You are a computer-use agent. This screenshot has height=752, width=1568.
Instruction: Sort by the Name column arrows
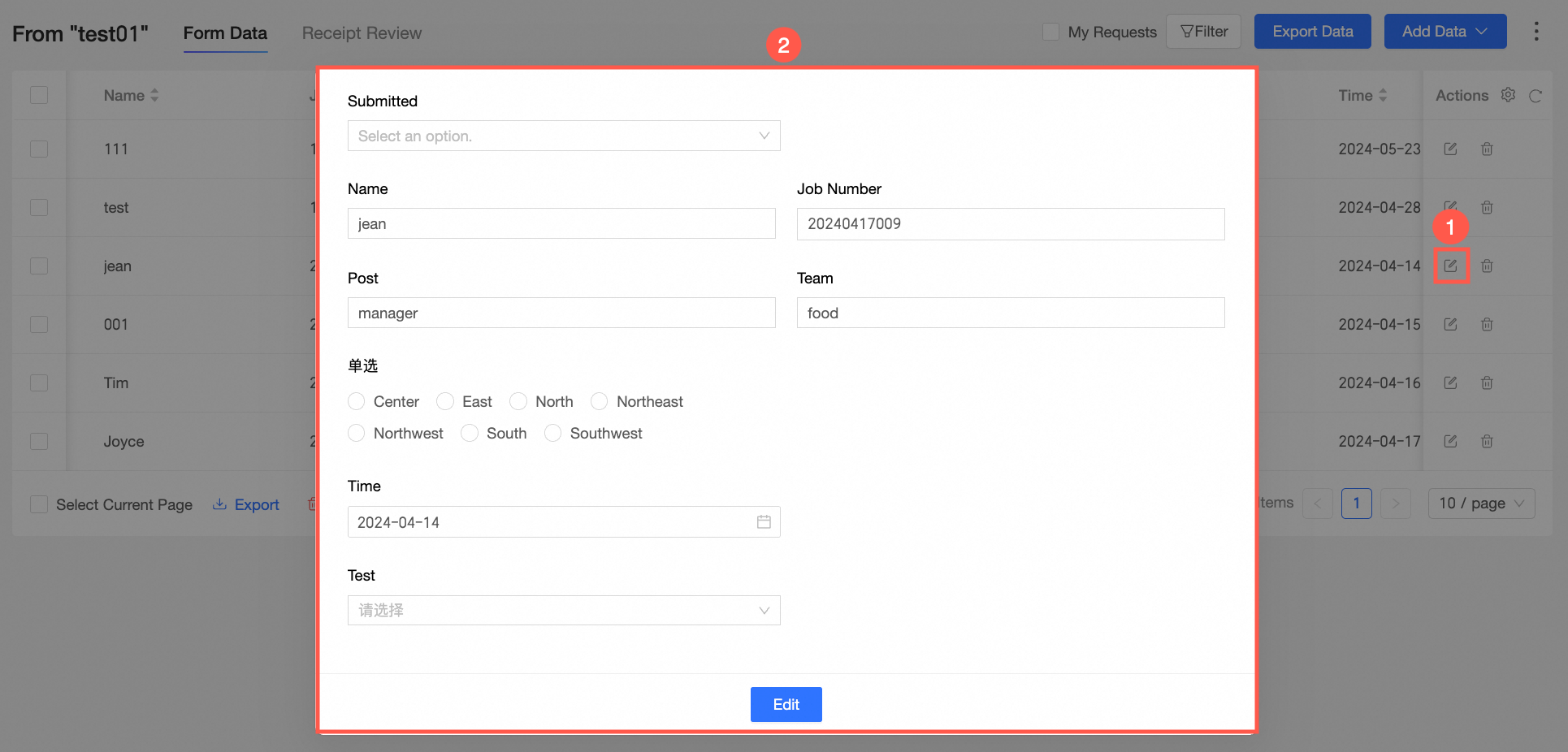pyautogui.click(x=154, y=95)
